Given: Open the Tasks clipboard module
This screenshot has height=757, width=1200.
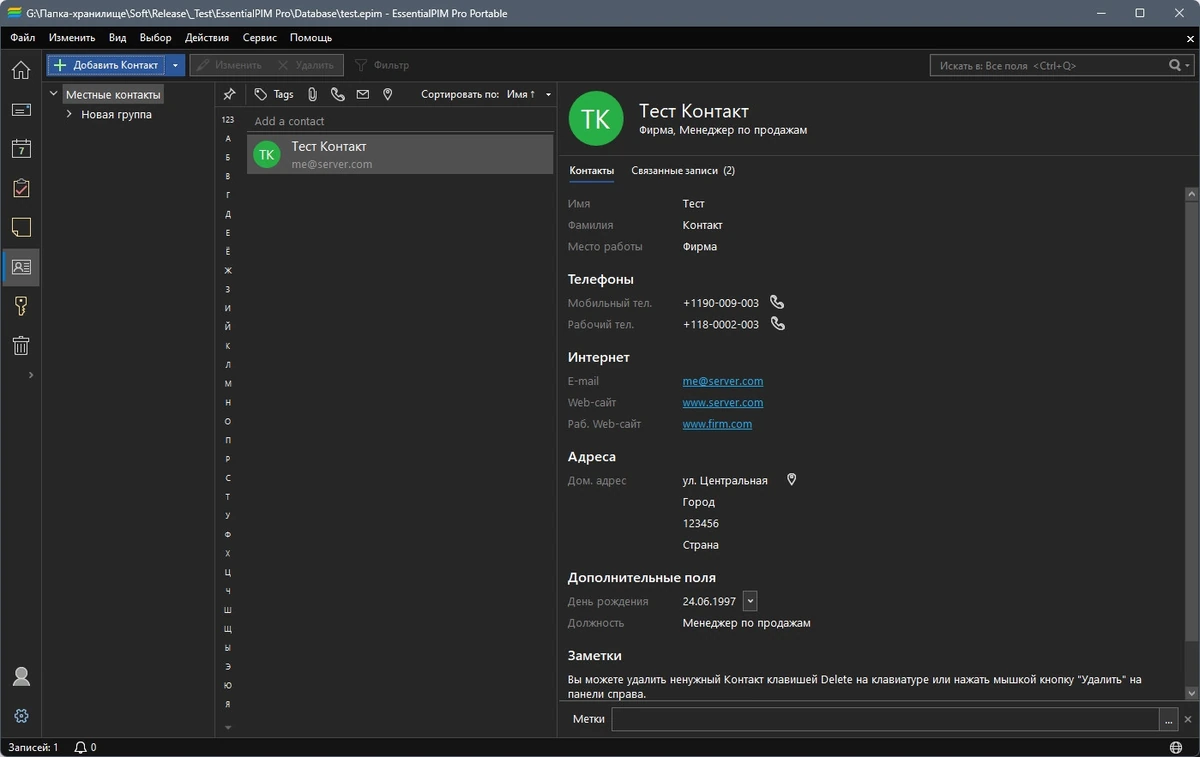Looking at the screenshot, I should [21, 188].
